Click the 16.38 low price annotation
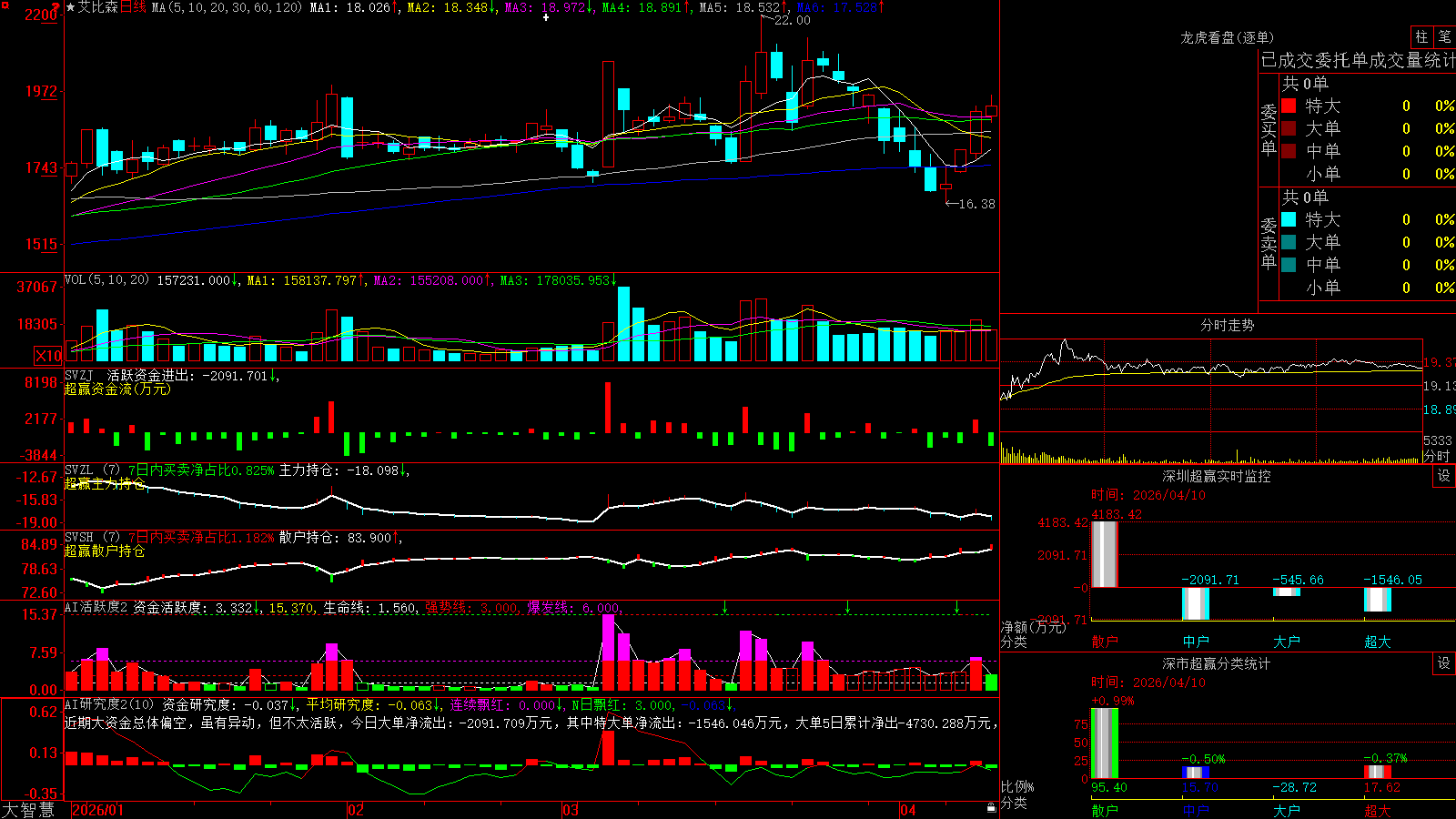The height and width of the screenshot is (819, 1456). (x=977, y=204)
